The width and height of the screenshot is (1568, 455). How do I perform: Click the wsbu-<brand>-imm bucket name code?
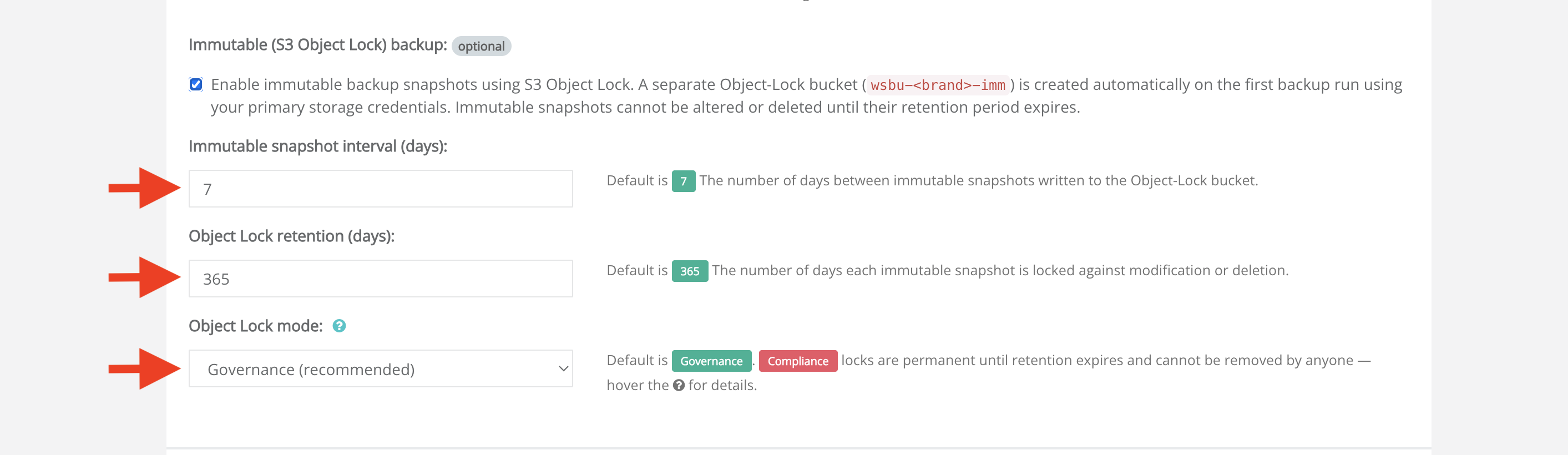pos(937,85)
